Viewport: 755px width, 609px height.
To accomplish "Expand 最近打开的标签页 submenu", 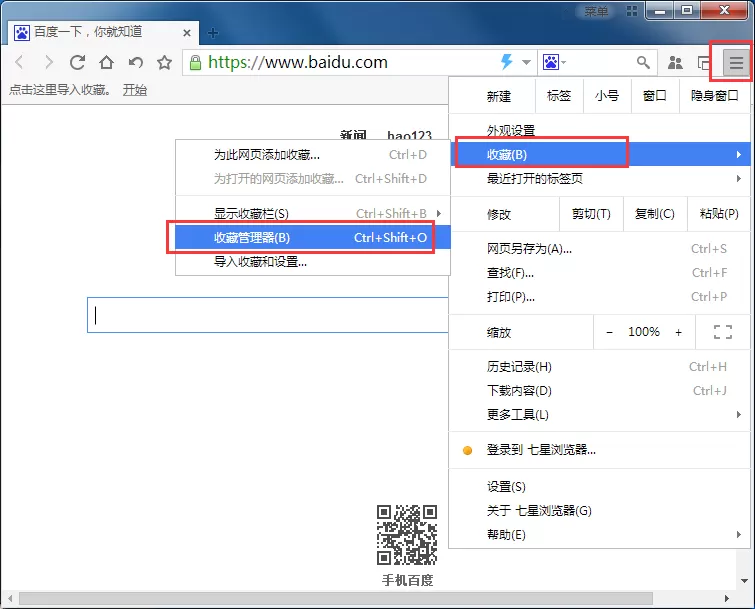I will (599, 179).
